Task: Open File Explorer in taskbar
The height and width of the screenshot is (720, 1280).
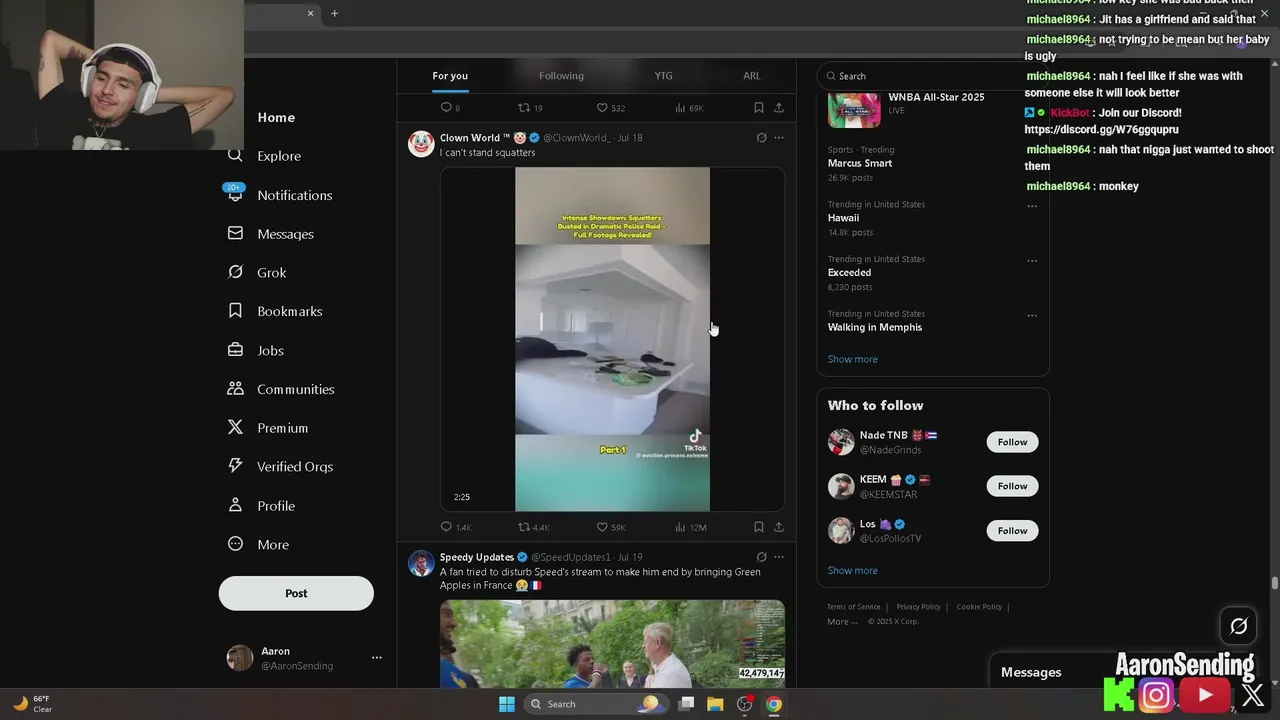Action: pyautogui.click(x=715, y=704)
